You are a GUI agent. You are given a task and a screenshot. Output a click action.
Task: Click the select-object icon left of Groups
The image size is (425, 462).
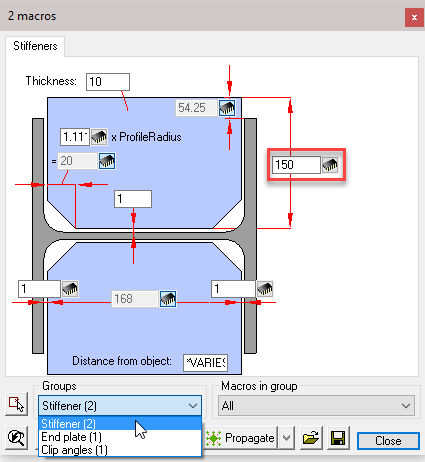(16, 404)
